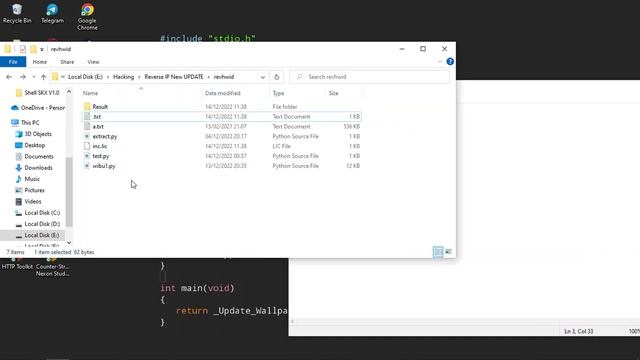Switch to details view layout icon
The width and height of the screenshot is (640, 360).
[x=438, y=252]
